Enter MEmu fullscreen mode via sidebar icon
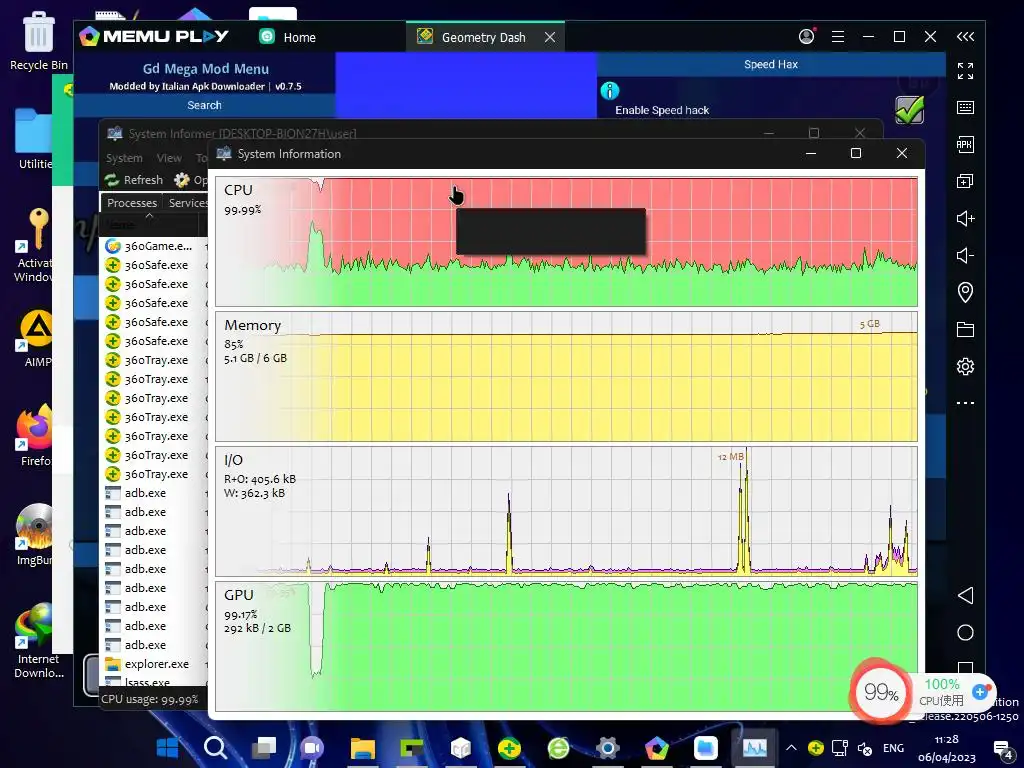Viewport: 1024px width, 768px height. (x=965, y=71)
